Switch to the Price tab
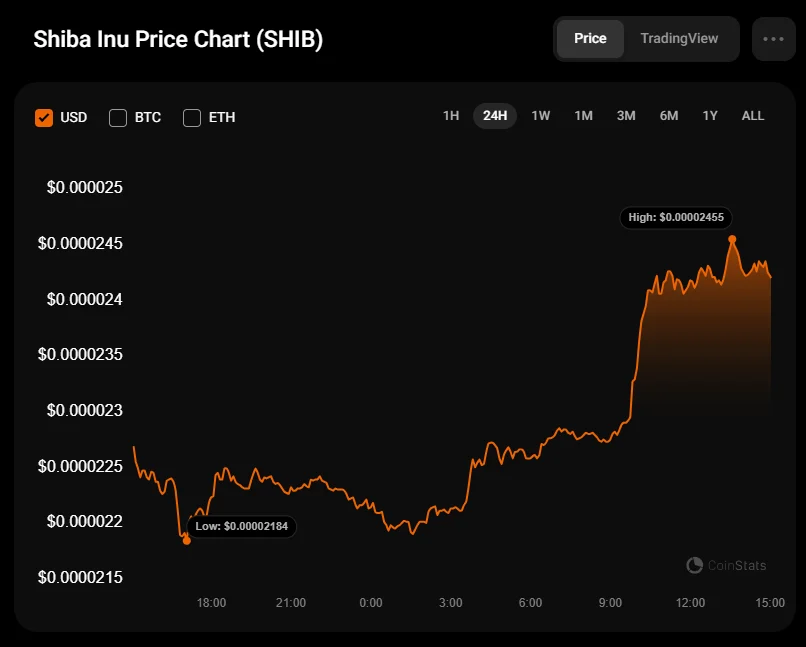The image size is (806, 647). coord(590,39)
